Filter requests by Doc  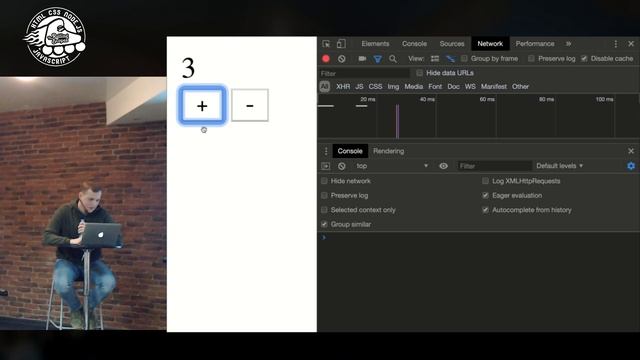point(453,87)
